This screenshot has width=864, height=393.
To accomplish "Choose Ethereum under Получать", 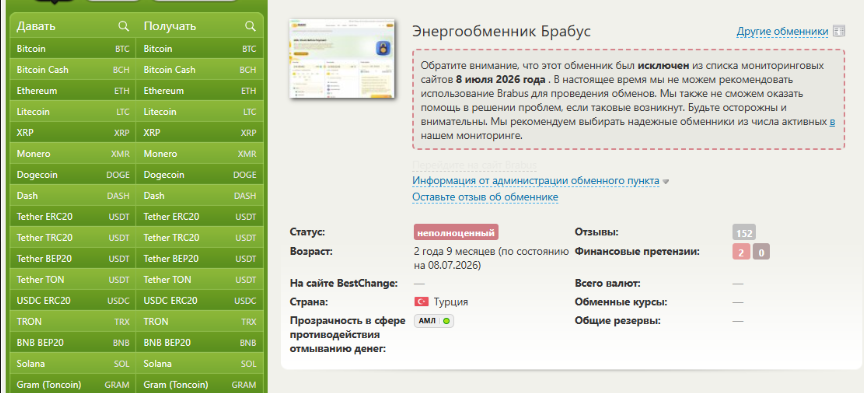I will (x=200, y=90).
